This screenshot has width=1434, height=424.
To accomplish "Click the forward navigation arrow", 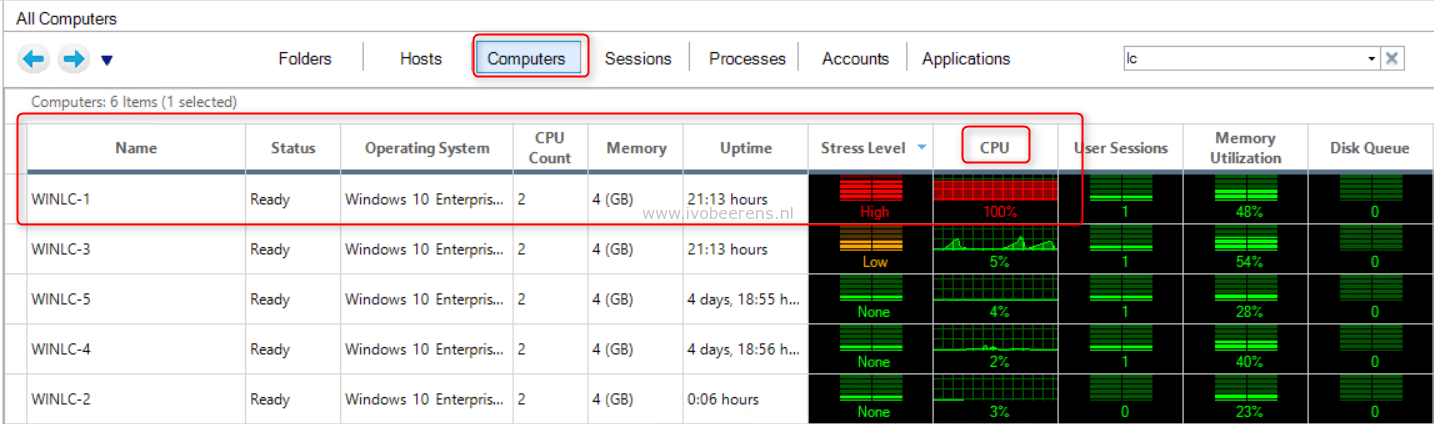I will click(73, 59).
